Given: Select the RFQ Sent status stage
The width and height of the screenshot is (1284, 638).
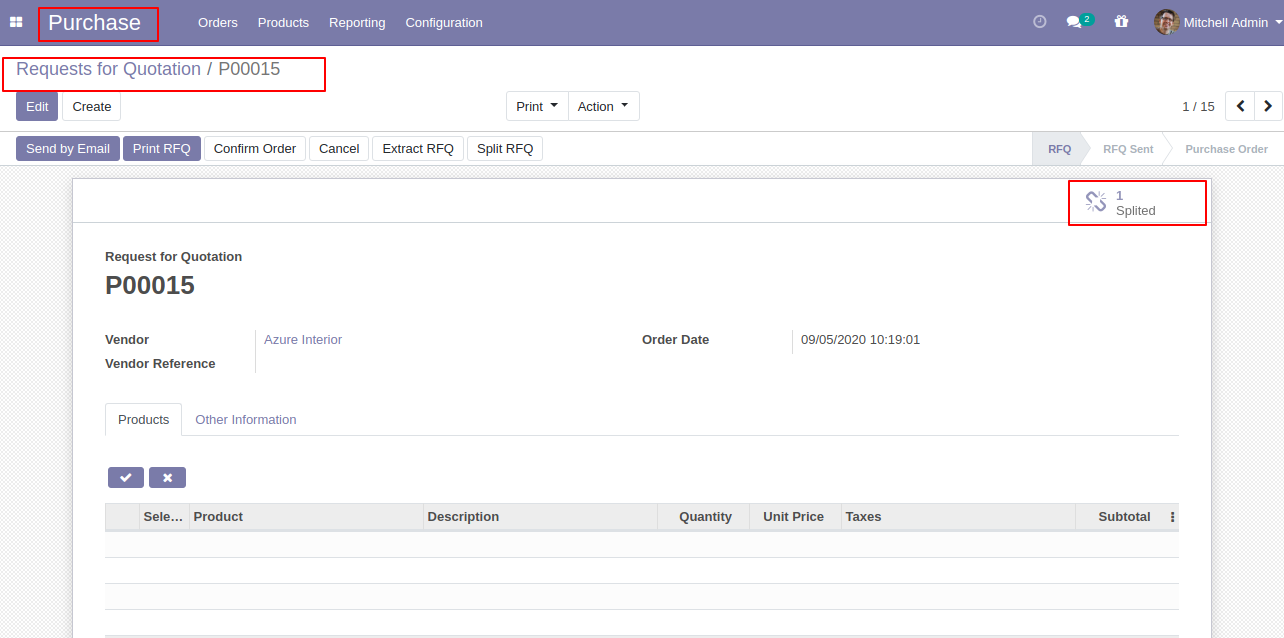Looking at the screenshot, I should point(1128,149).
